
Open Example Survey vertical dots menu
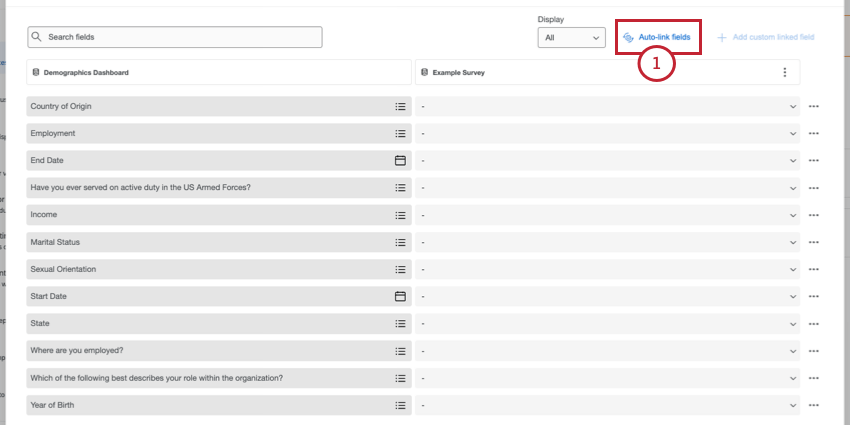(785, 72)
